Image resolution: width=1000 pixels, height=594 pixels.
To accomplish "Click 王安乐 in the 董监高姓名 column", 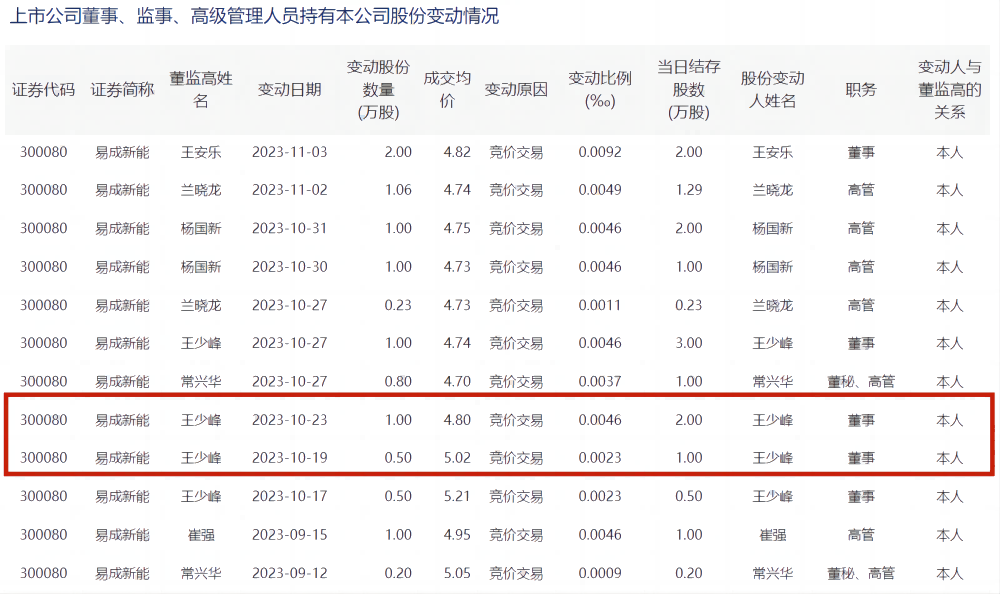I will (201, 152).
